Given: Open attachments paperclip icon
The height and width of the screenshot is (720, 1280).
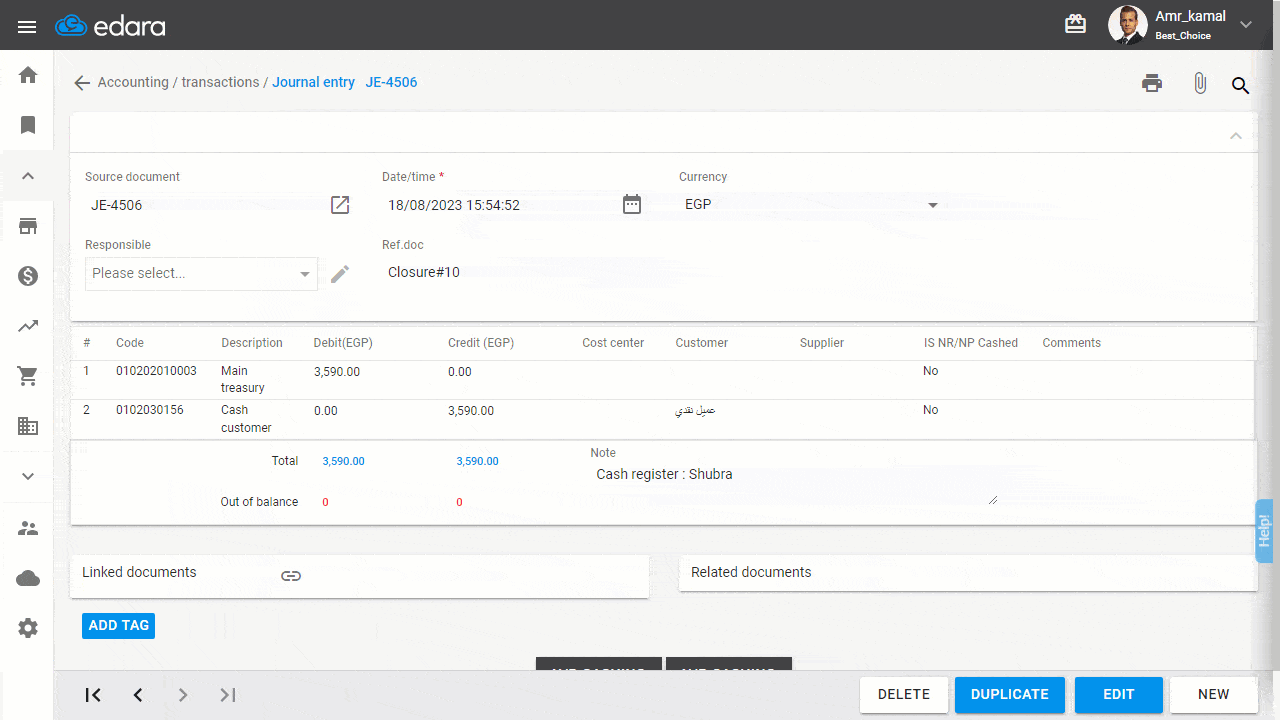Looking at the screenshot, I should pos(1200,84).
